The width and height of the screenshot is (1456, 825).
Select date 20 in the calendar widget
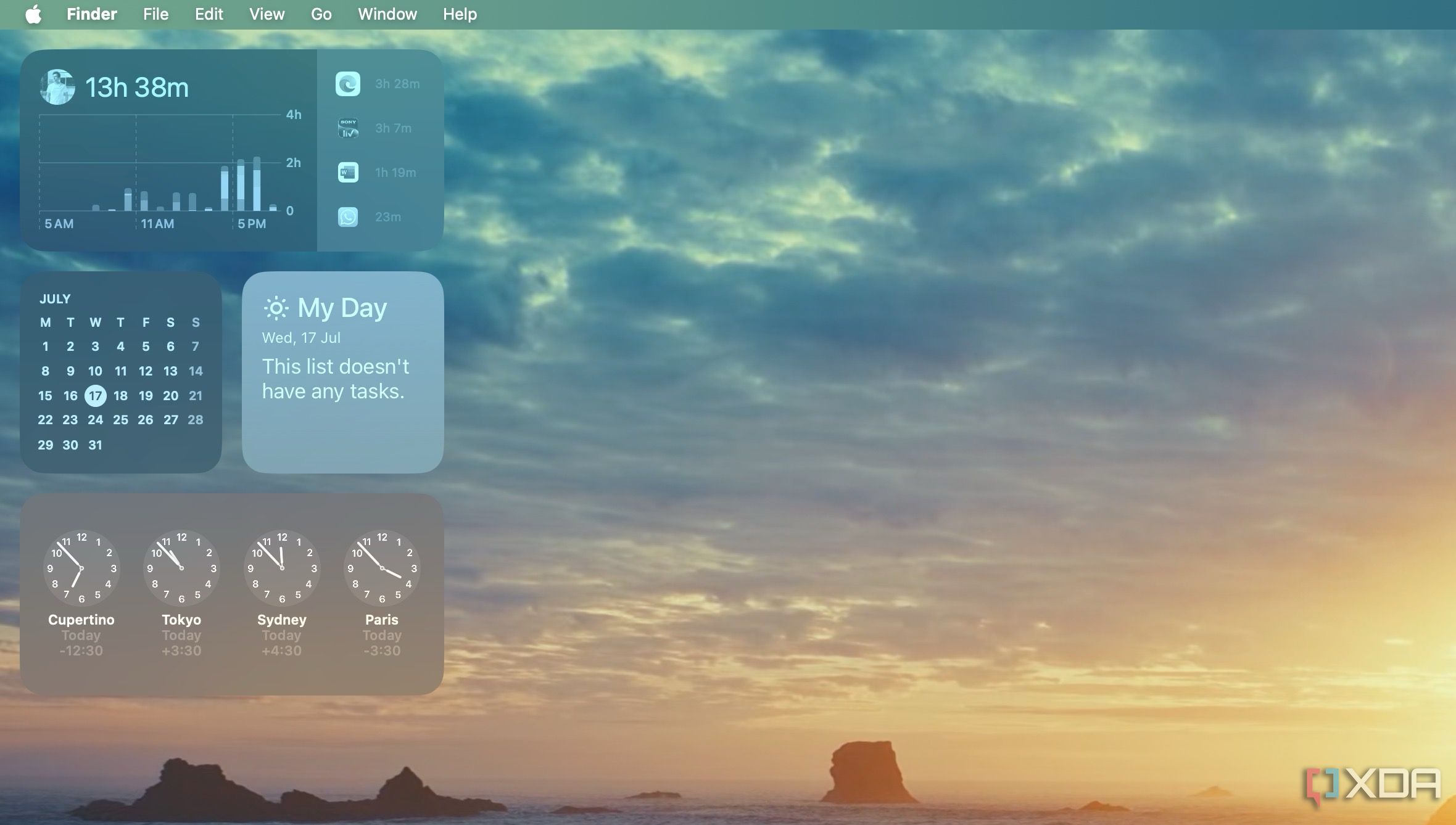tap(171, 396)
